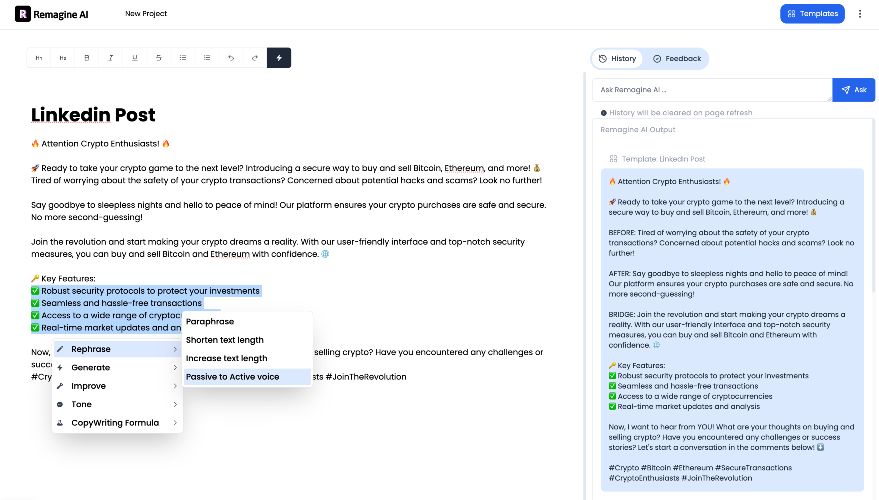Open the Templates button
The width and height of the screenshot is (879, 500).
[812, 14]
